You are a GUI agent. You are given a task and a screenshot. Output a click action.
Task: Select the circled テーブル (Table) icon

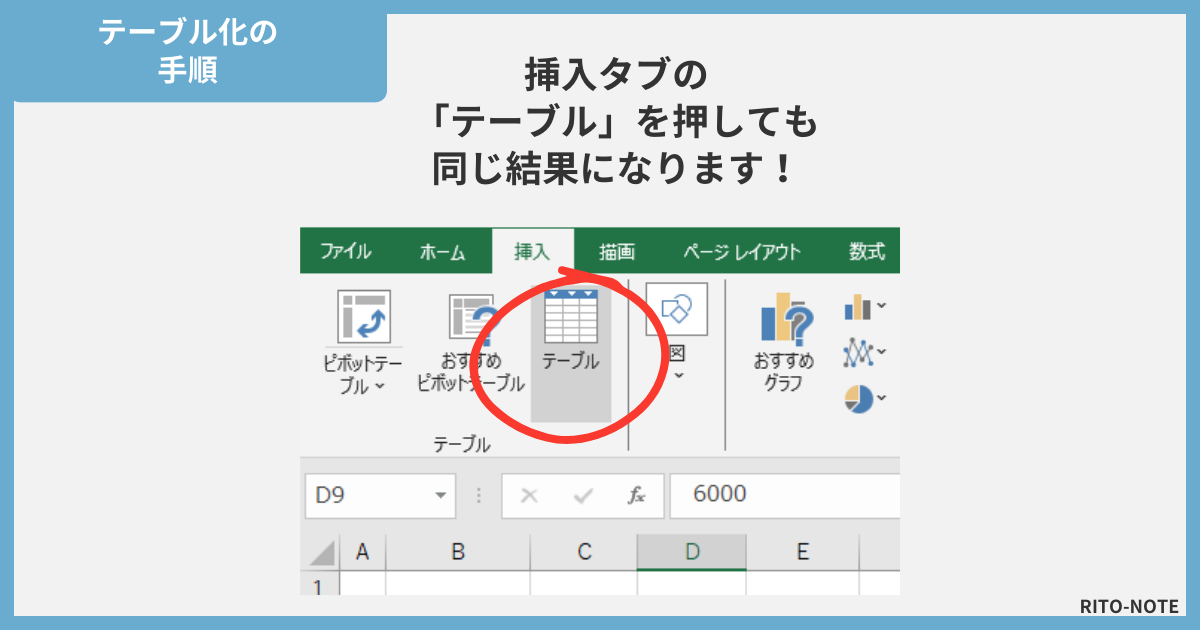(x=570, y=315)
